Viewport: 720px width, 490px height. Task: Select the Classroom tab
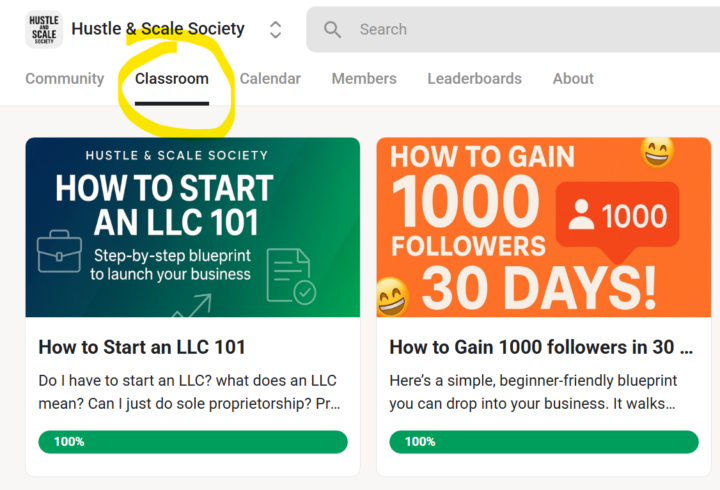[x=172, y=79]
